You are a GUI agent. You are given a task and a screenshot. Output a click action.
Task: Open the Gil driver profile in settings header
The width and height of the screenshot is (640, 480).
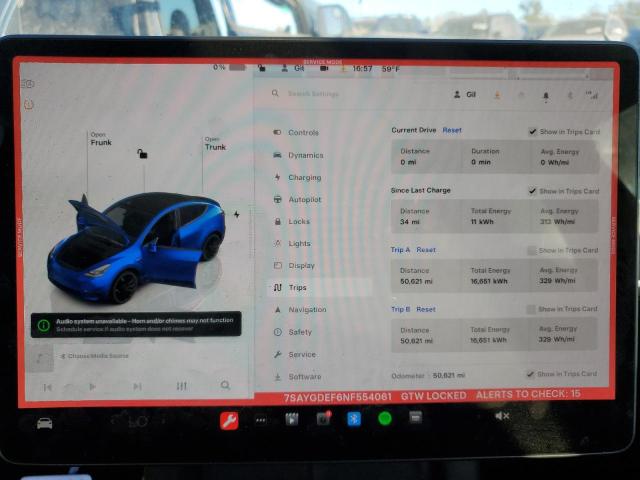(465, 95)
